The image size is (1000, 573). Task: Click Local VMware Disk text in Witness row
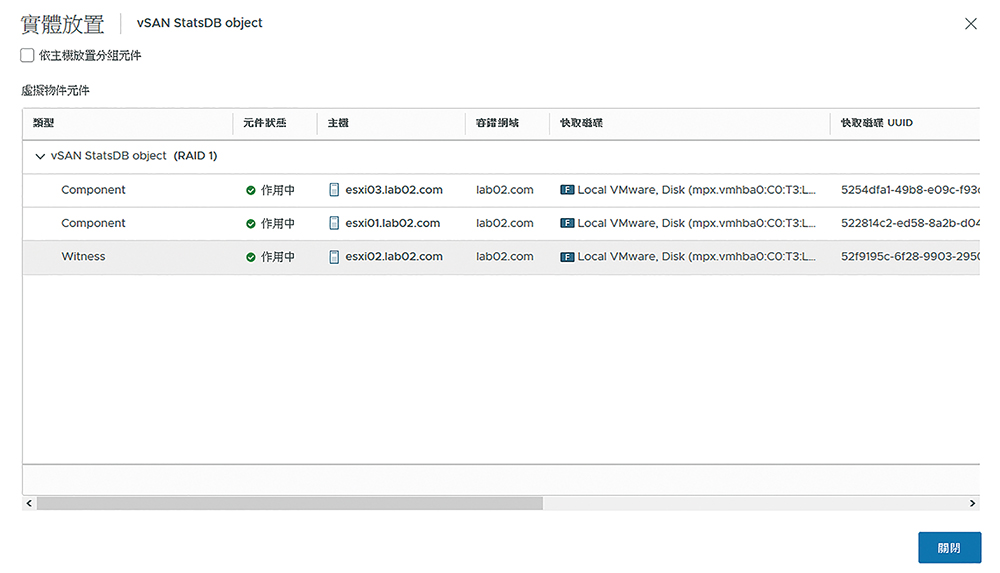pyautogui.click(x=696, y=257)
